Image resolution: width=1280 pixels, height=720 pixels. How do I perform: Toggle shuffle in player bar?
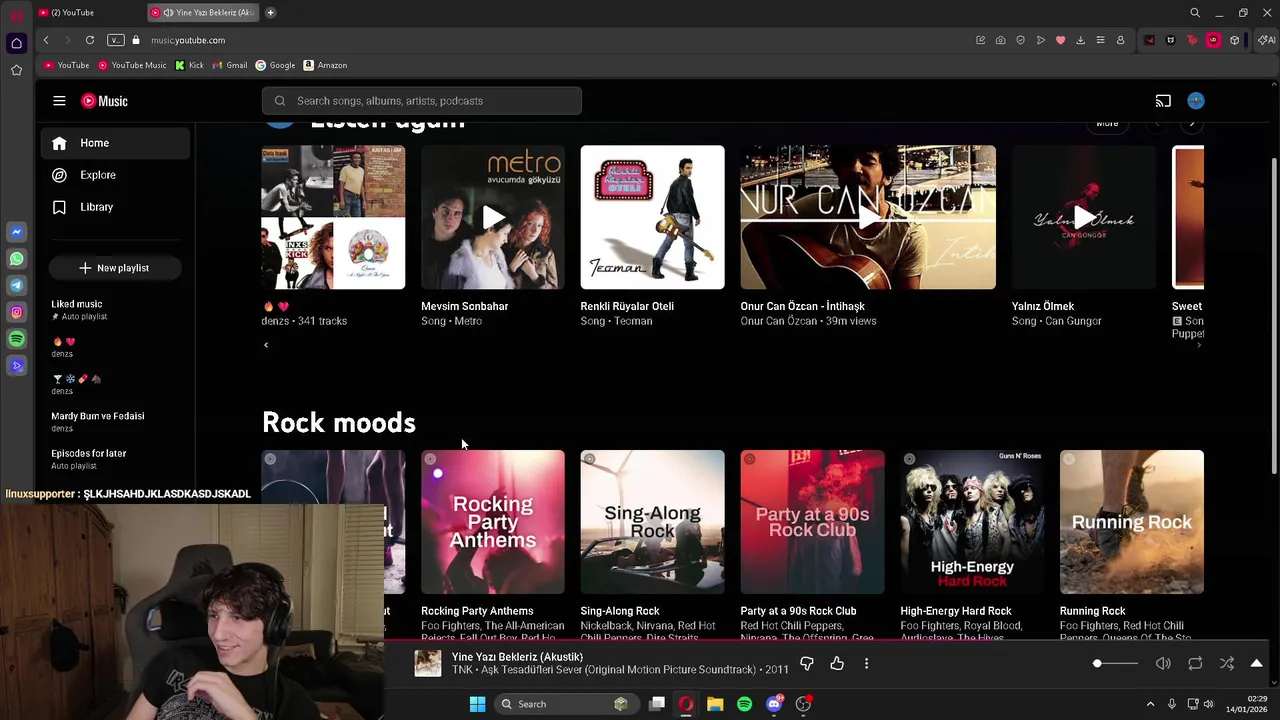tap(1227, 663)
